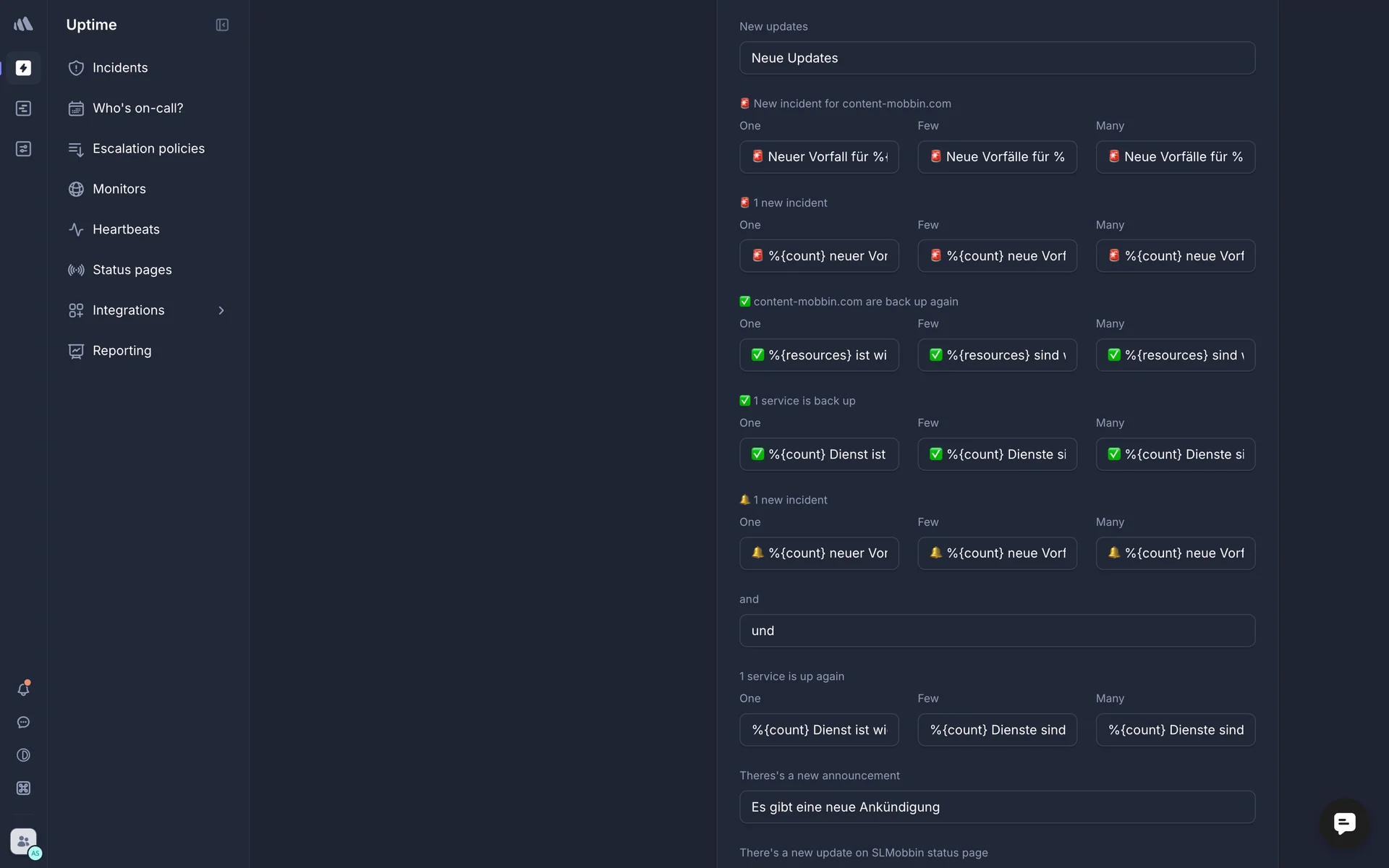Open the Reporting page
Image resolution: width=1389 pixels, height=868 pixels.
click(x=122, y=351)
